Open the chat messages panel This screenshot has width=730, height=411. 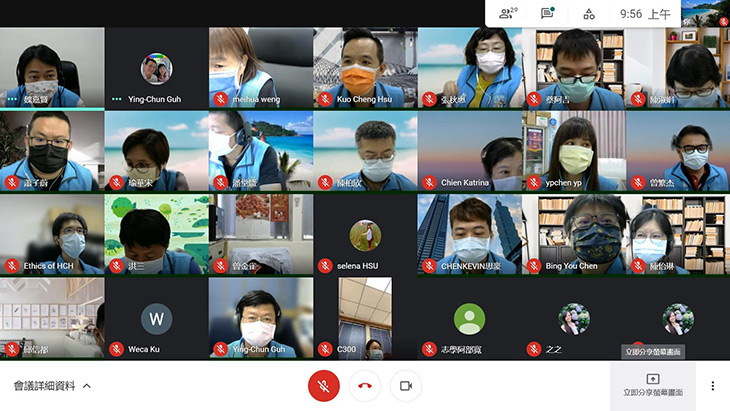547,14
